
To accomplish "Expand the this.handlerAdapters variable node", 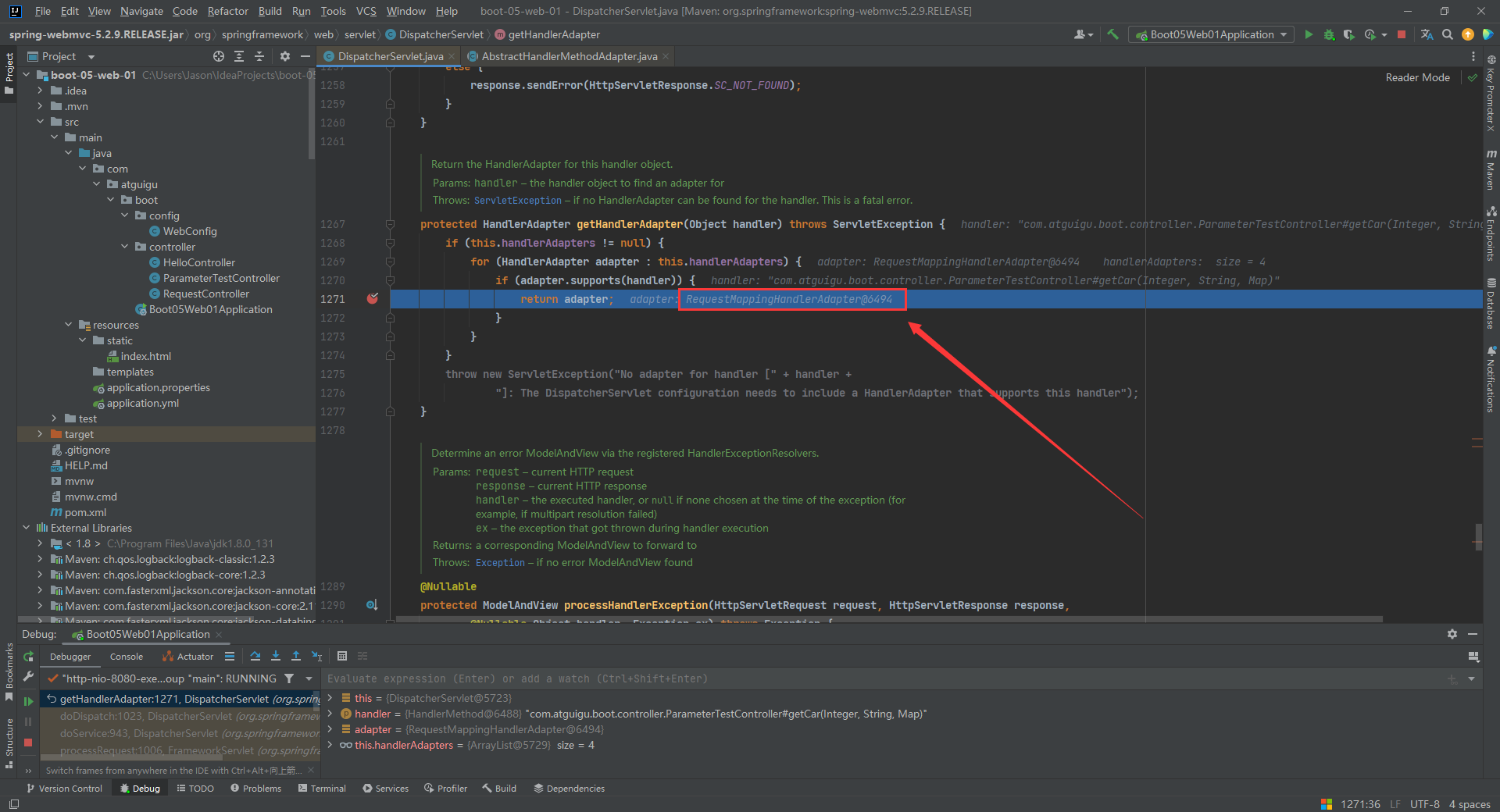I will coord(330,745).
